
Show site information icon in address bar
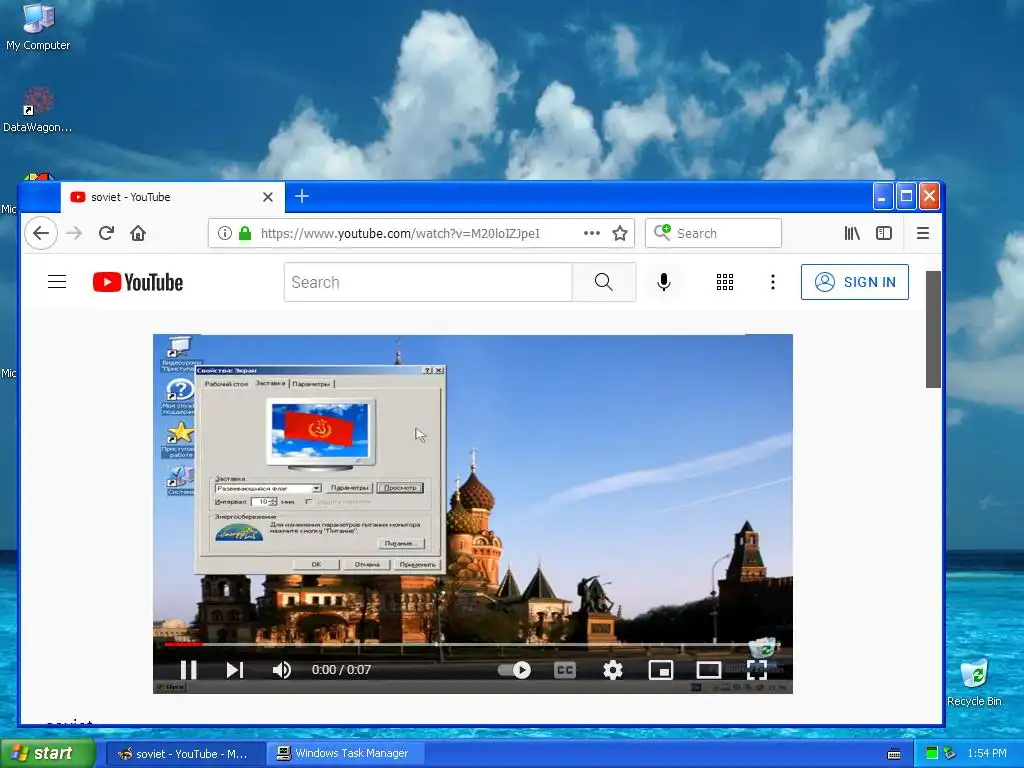point(225,233)
